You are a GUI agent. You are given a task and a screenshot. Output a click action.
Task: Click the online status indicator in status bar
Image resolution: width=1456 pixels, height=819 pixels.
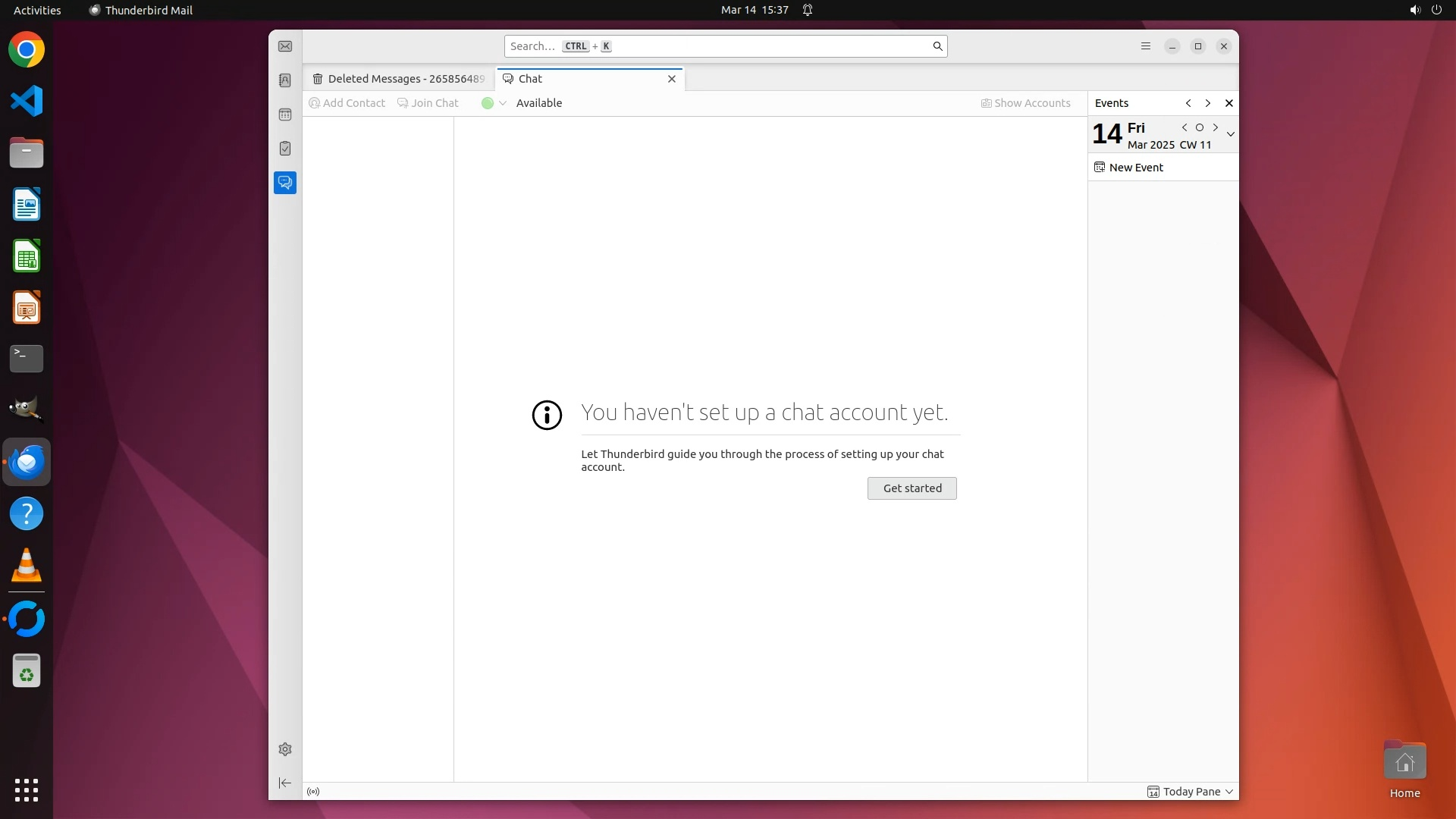313,792
